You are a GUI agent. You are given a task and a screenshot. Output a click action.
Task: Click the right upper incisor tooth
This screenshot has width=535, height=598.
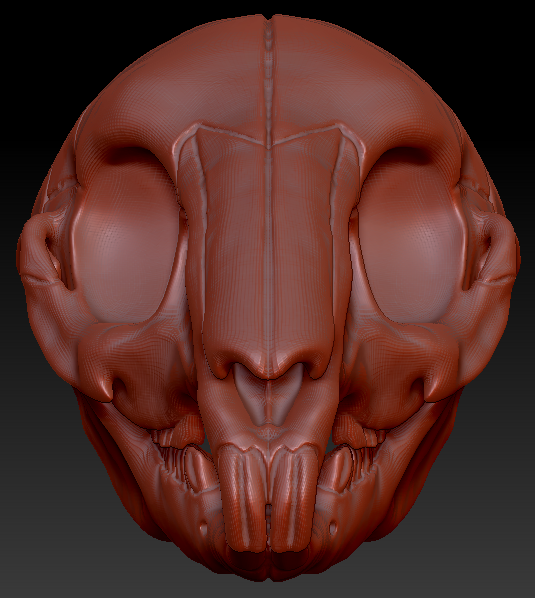[294, 498]
